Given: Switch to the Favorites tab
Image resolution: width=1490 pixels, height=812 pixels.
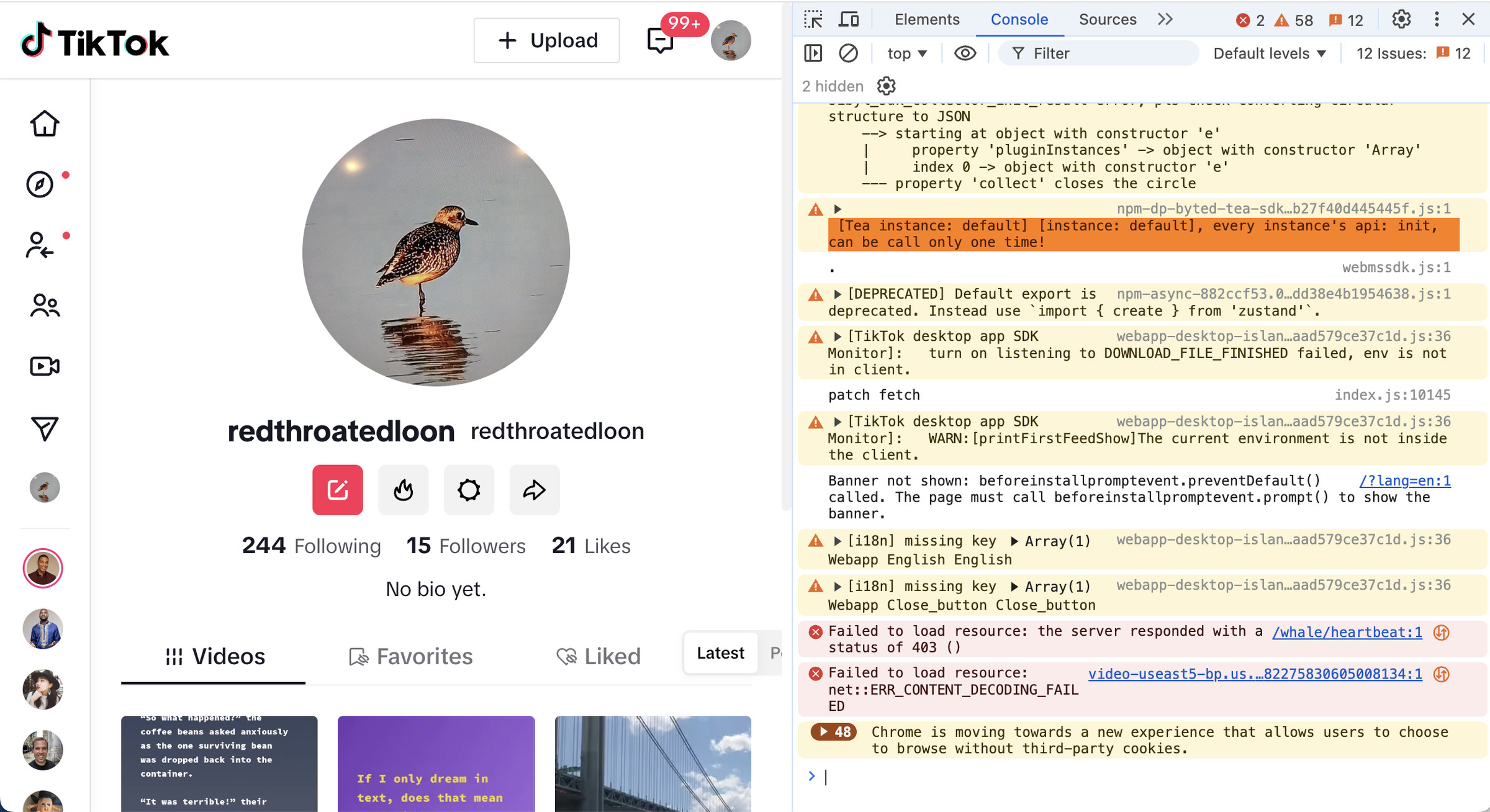Looking at the screenshot, I should click(411, 656).
